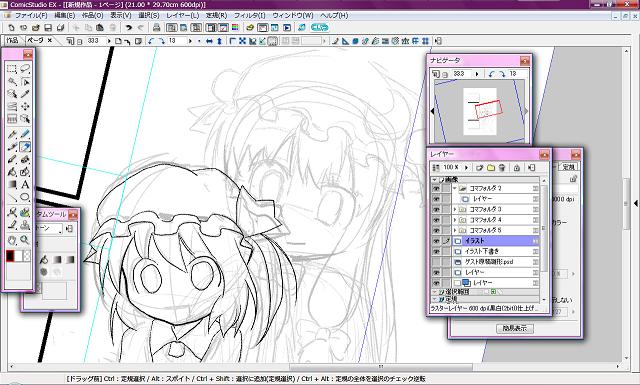The image size is (640, 385).
Task: Select the move layer tool
Action: [x=25, y=107]
